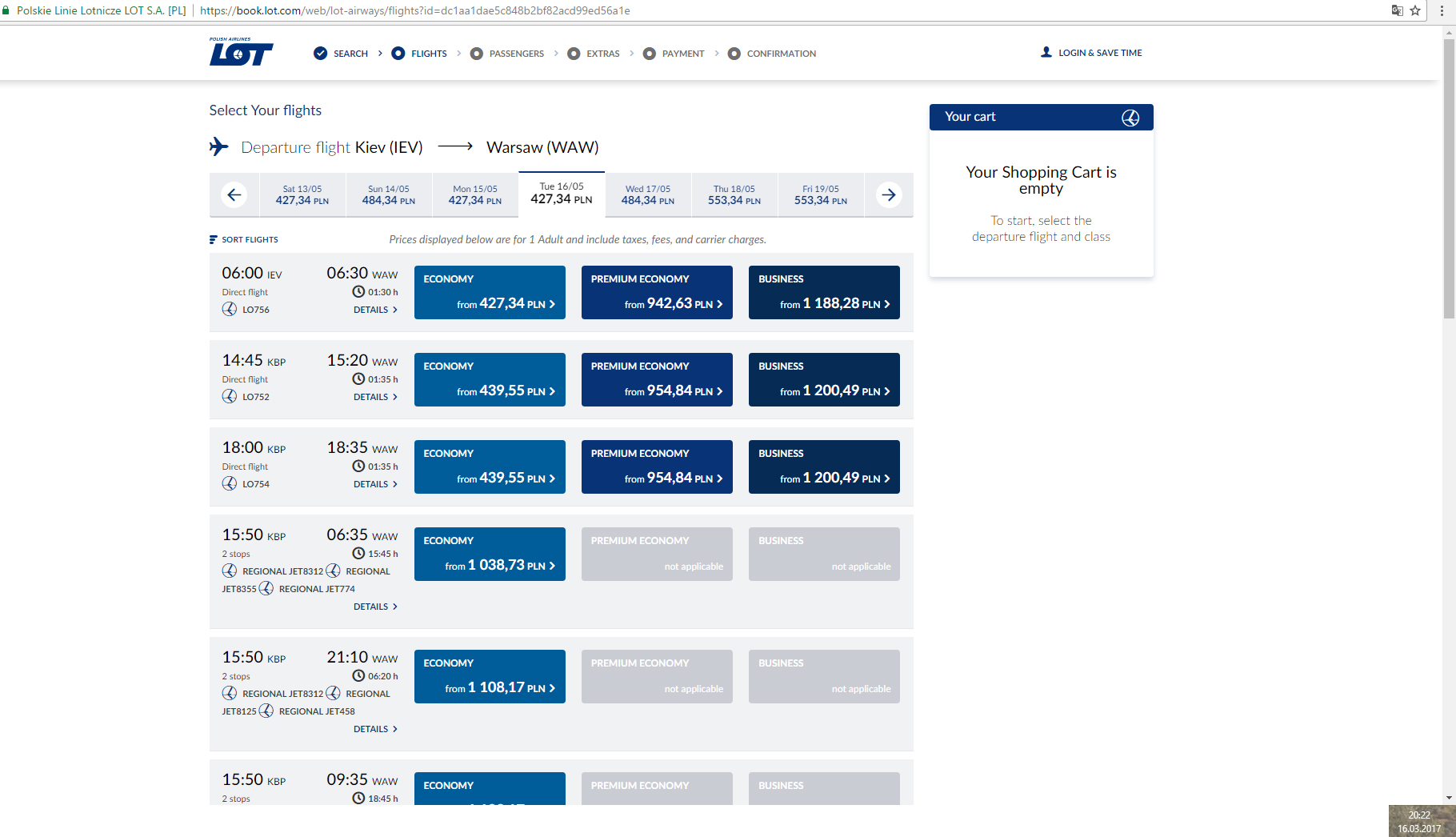
Task: Click the clock icon beside 15:45 h
Action: 358,553
